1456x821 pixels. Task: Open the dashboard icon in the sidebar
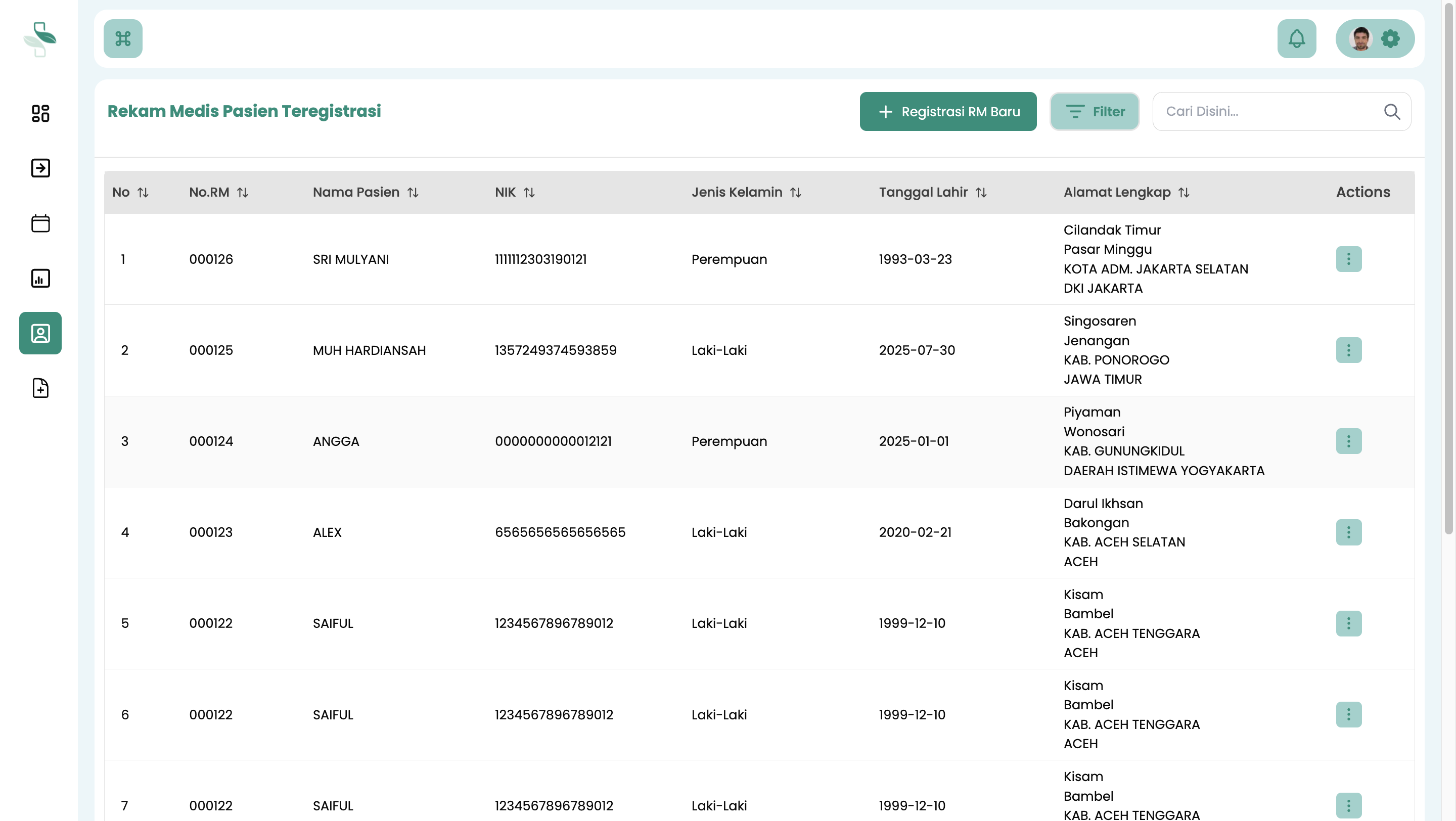pyautogui.click(x=39, y=113)
